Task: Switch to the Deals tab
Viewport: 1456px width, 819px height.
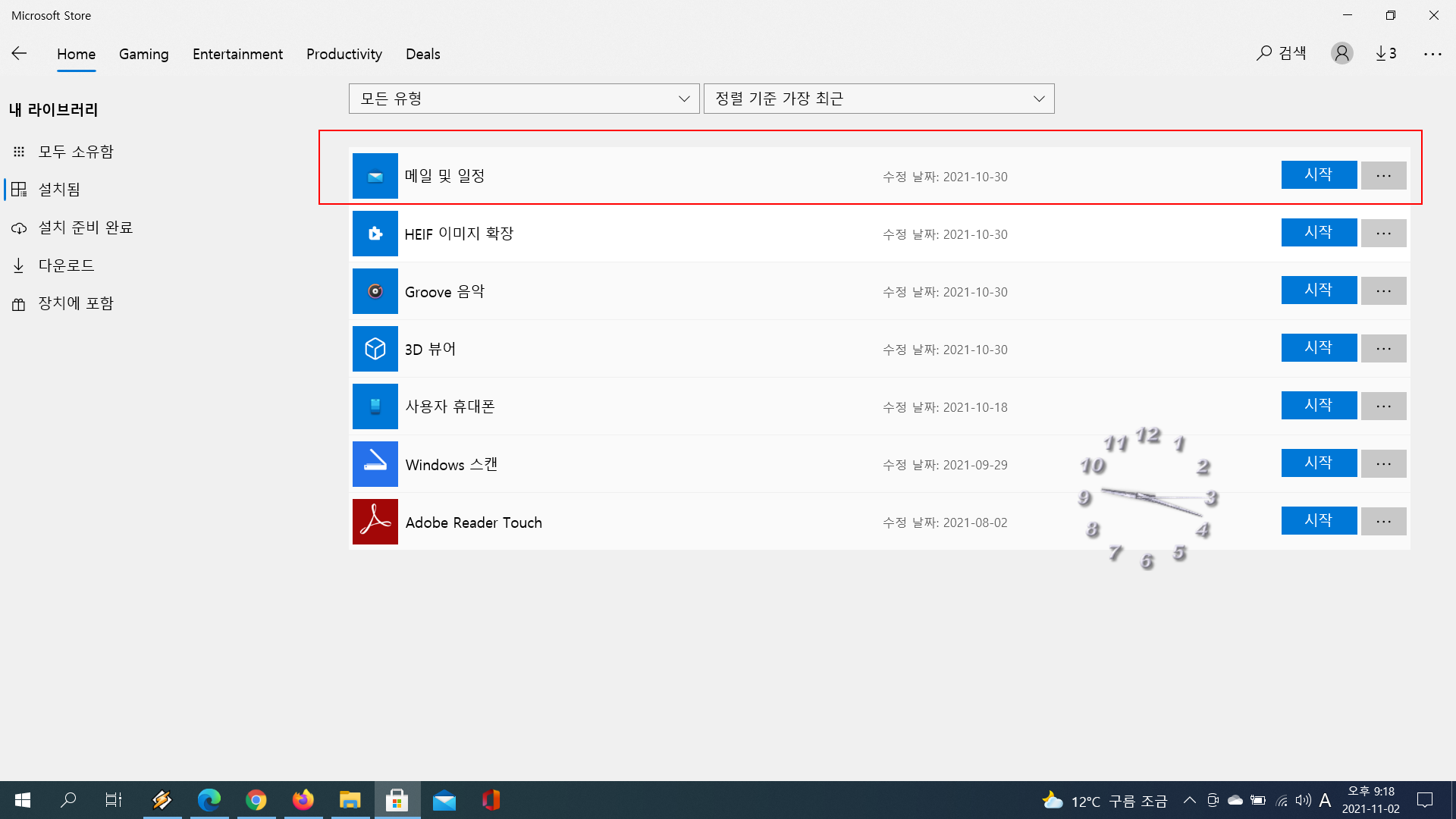Action: tap(423, 54)
